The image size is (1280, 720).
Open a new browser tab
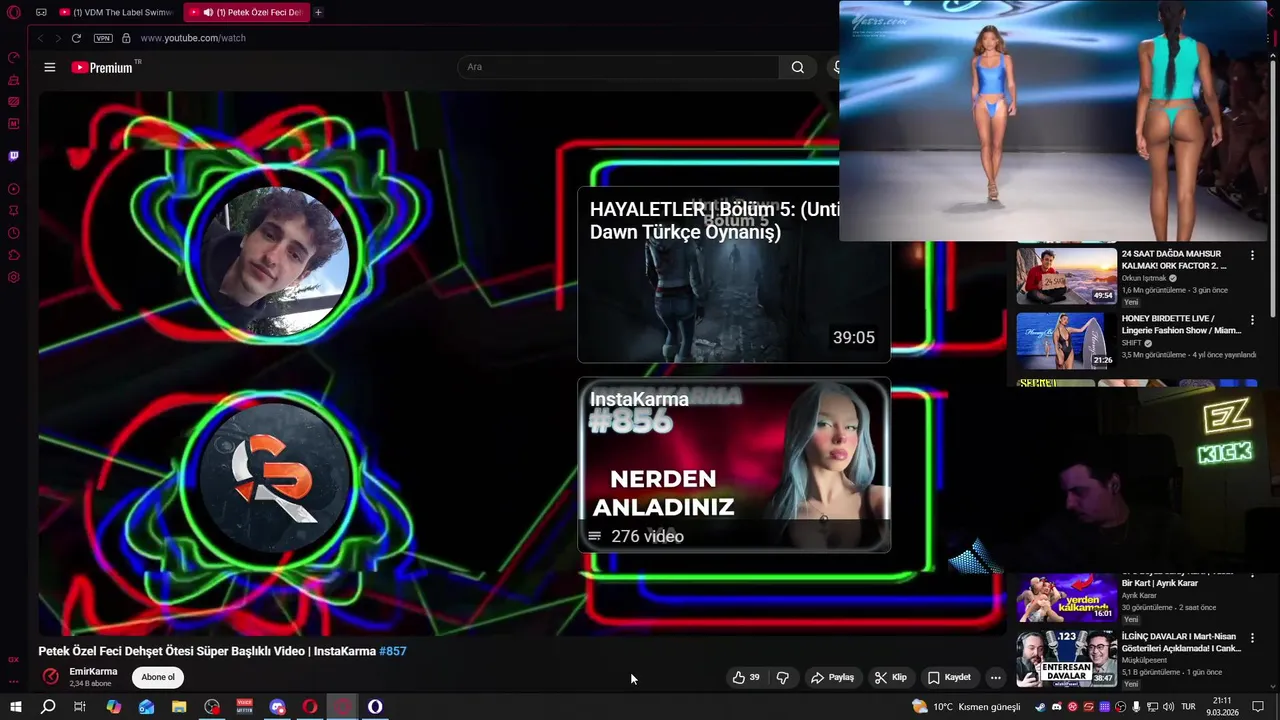[318, 12]
